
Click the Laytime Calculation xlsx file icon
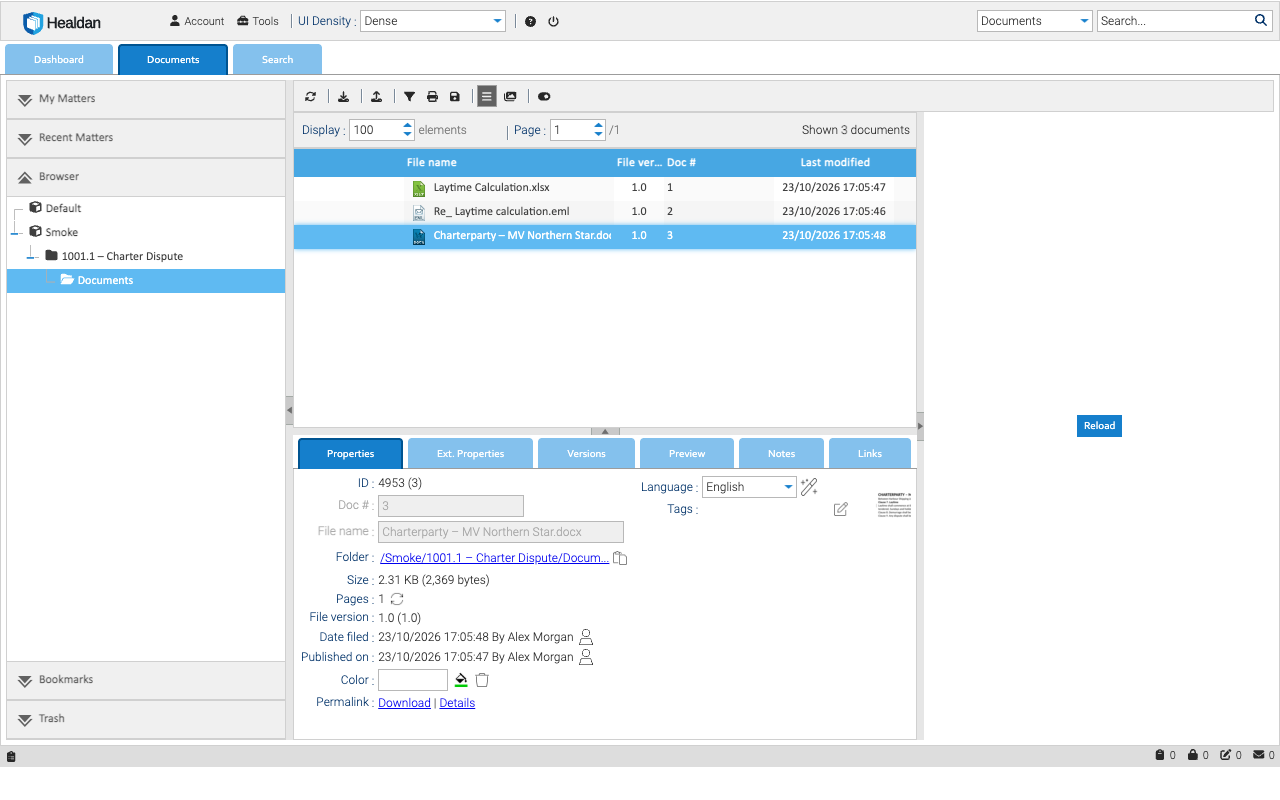(x=419, y=188)
